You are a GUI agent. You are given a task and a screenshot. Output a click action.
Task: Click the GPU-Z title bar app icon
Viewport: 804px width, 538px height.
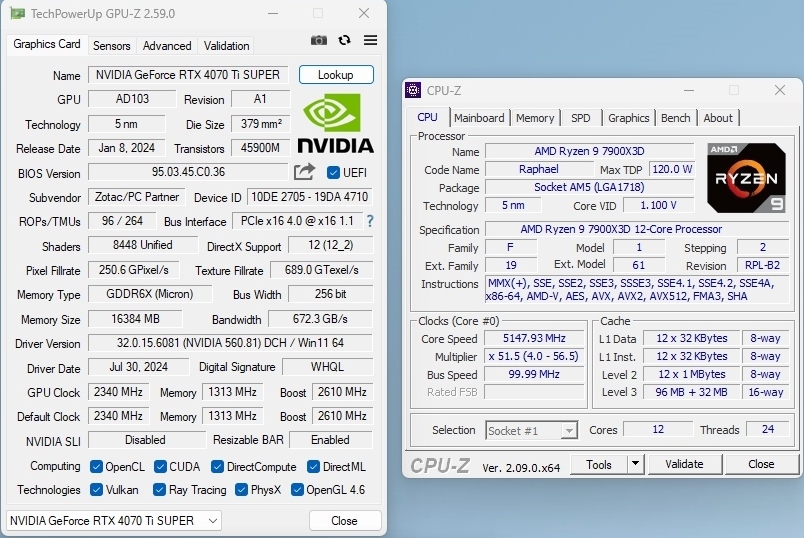click(17, 13)
